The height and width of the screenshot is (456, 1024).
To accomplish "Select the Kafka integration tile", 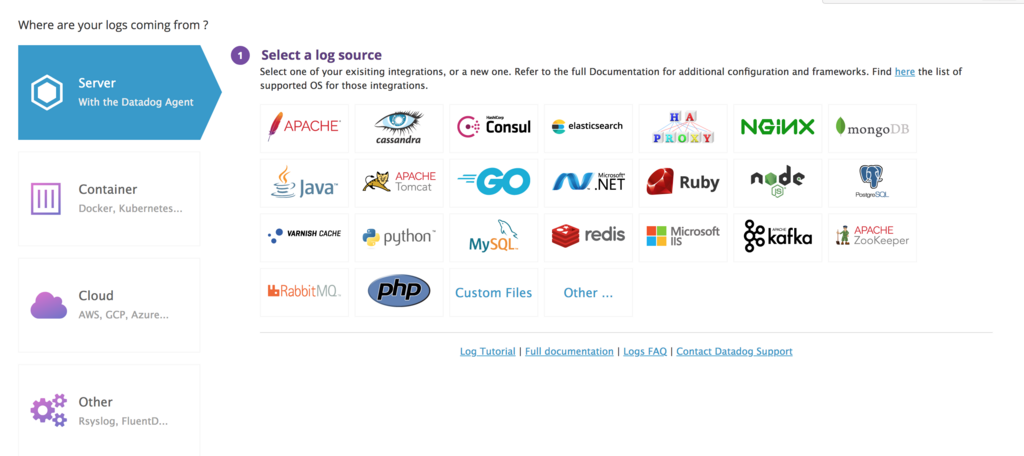I will [778, 238].
